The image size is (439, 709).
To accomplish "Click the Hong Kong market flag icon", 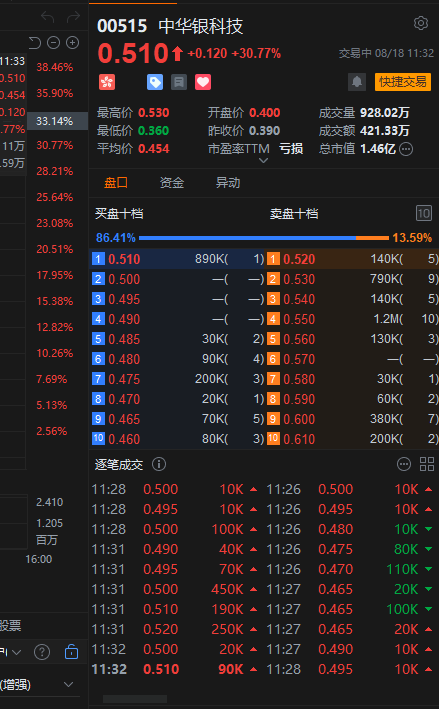I will 107,82.
